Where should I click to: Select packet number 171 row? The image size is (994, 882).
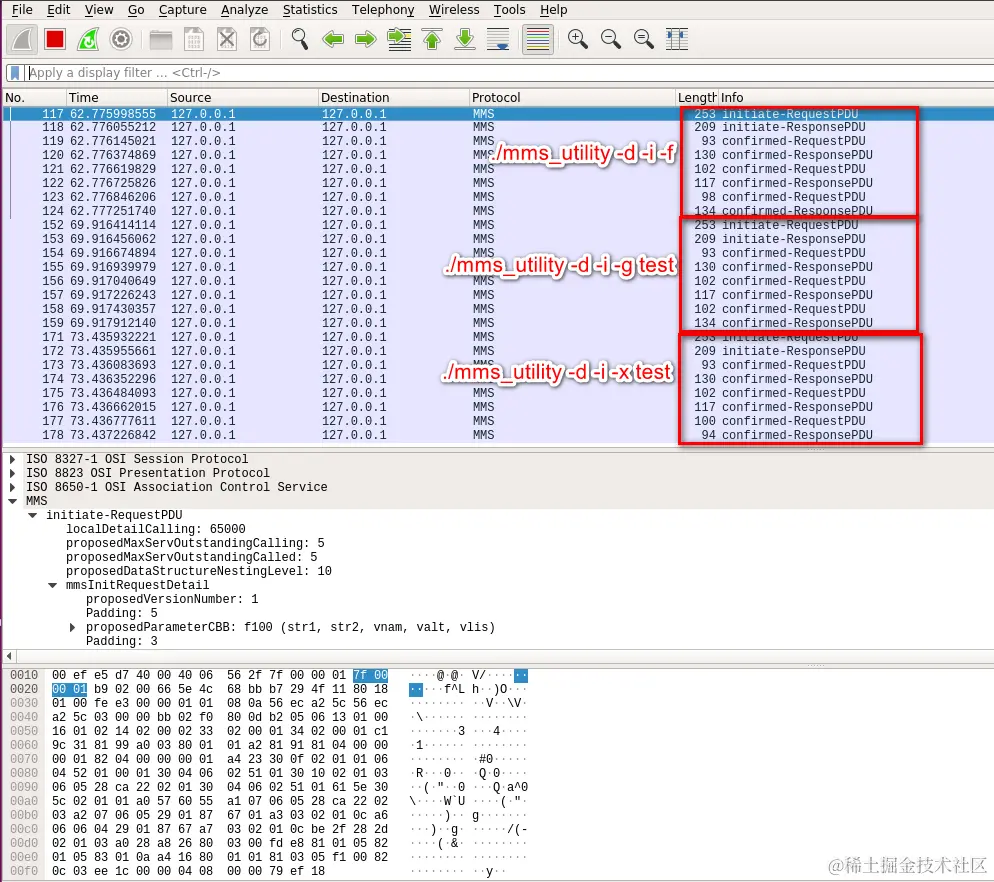pyautogui.click(x=498, y=337)
